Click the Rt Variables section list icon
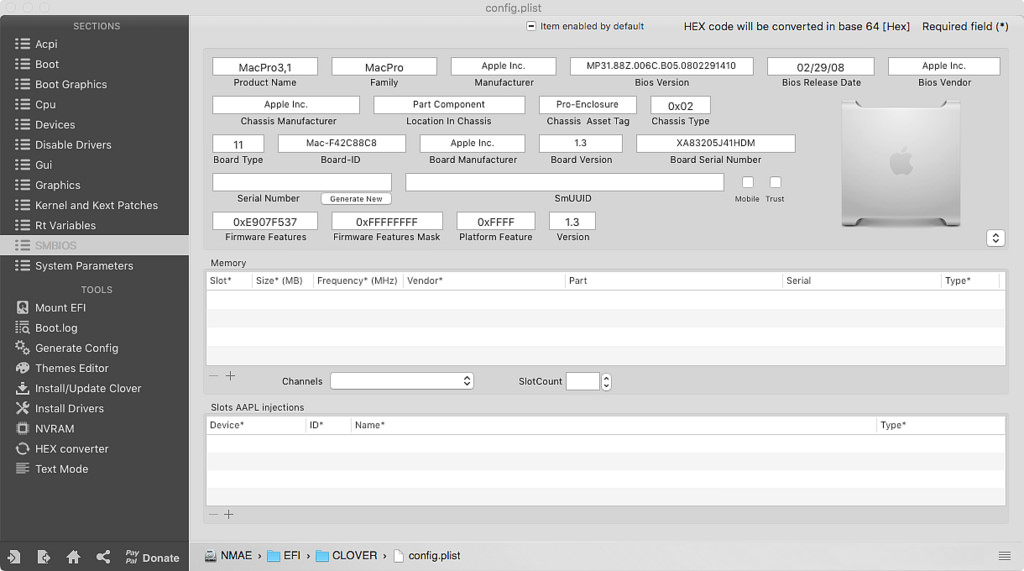The image size is (1024, 571). (22, 225)
